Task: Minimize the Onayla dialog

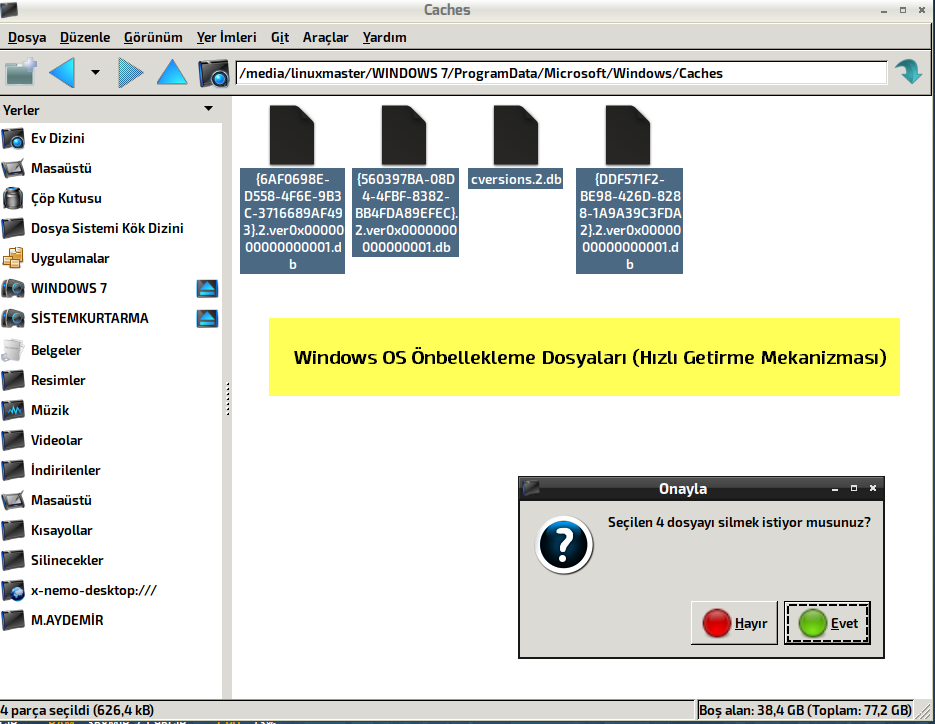Action: [835, 489]
